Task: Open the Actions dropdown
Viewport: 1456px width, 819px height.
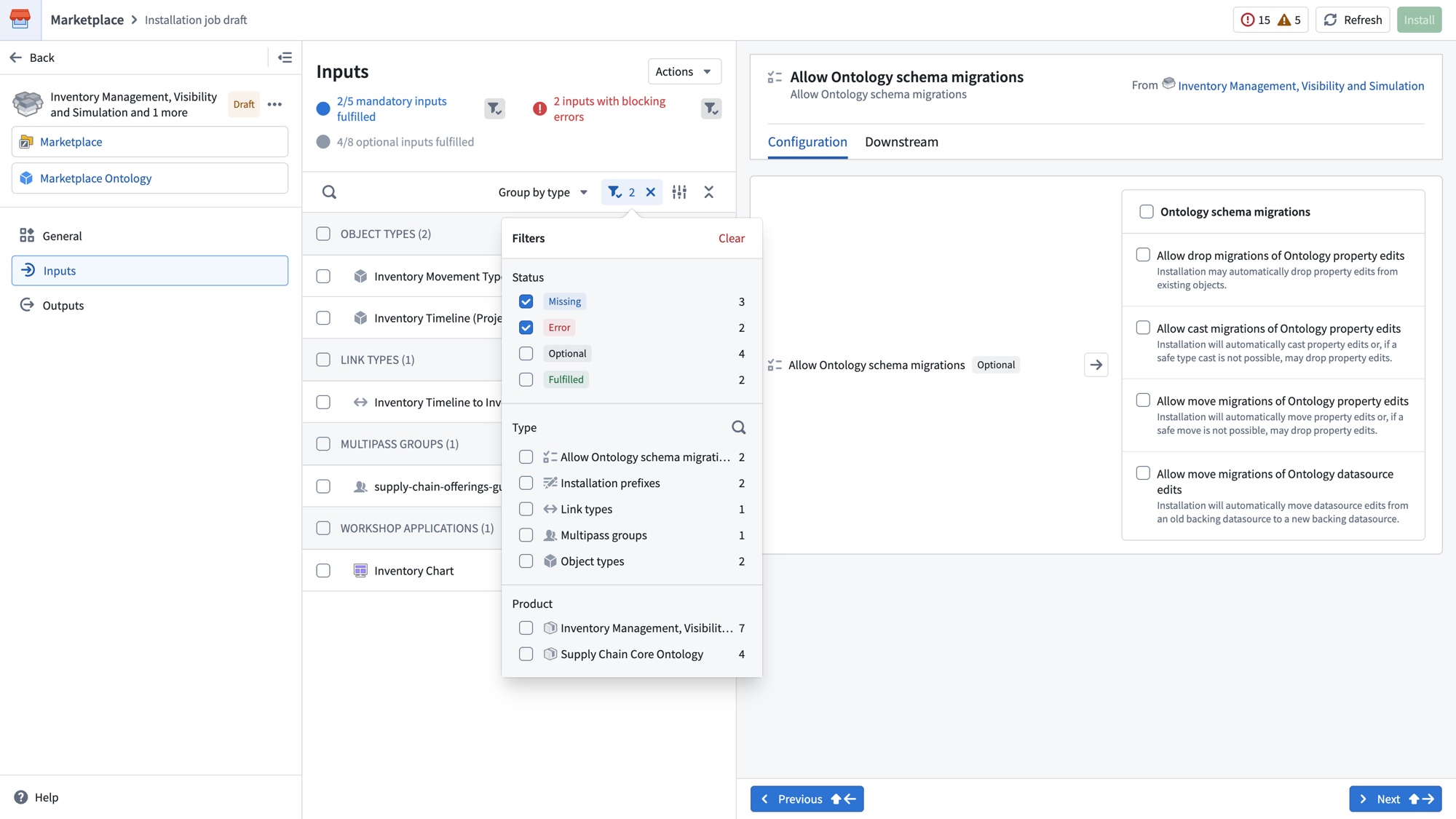Action: [x=684, y=71]
